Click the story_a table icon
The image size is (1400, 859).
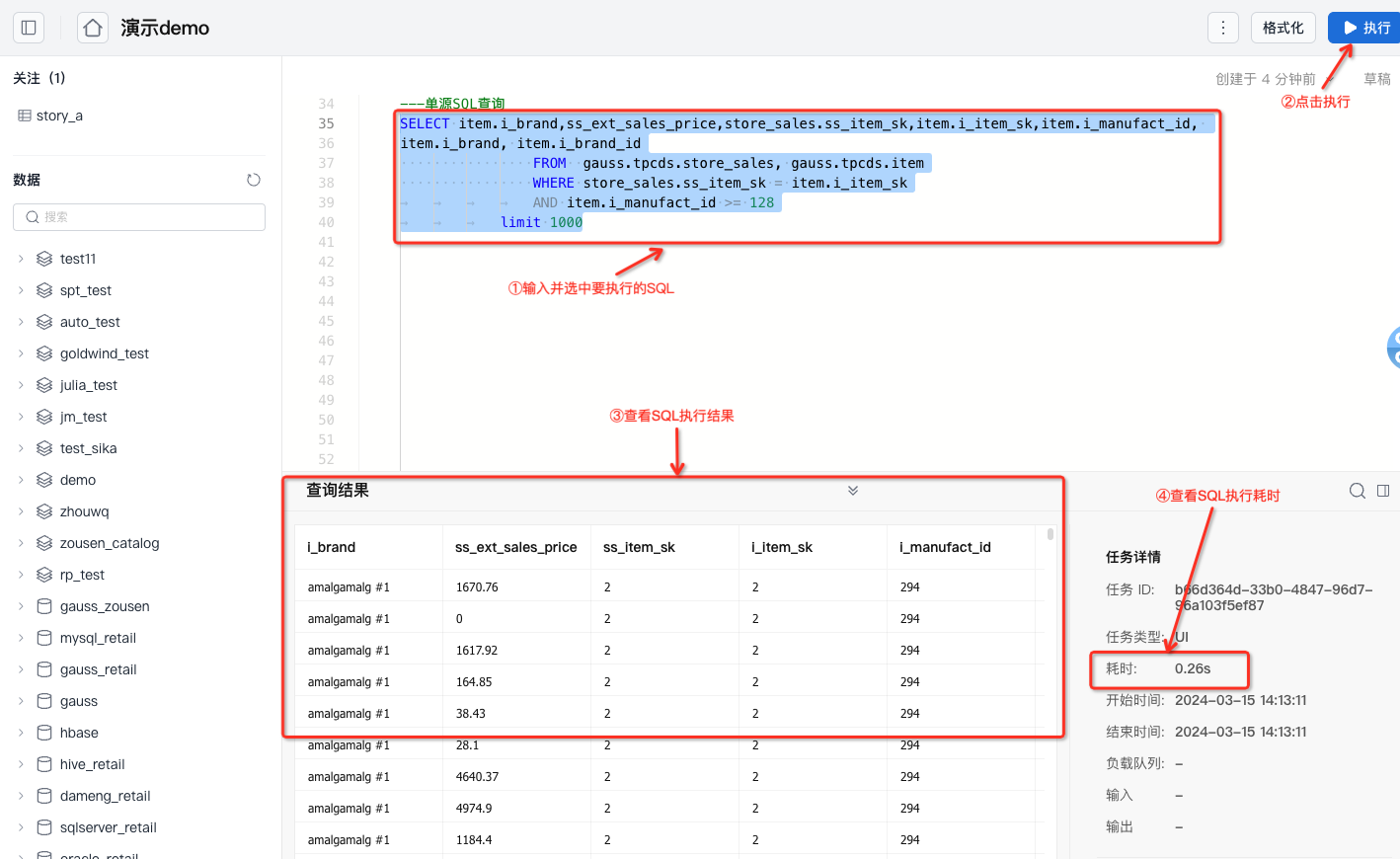pos(25,116)
